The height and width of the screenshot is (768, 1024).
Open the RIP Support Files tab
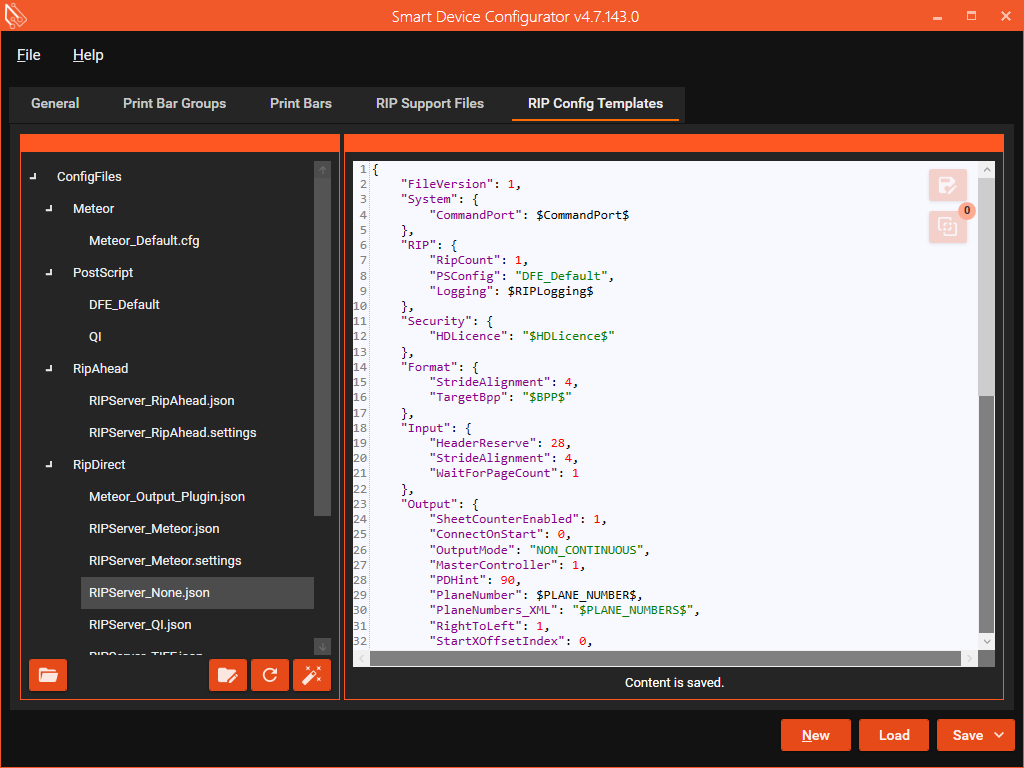coord(429,103)
